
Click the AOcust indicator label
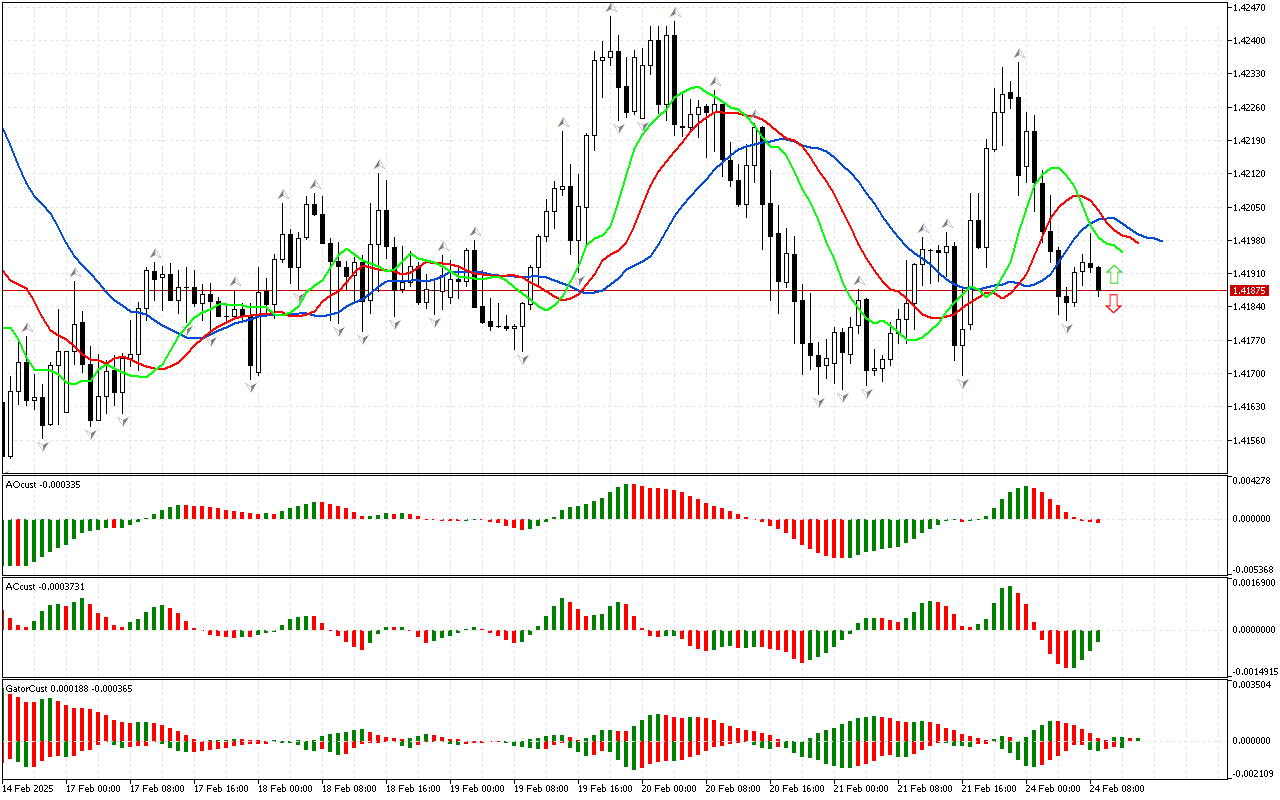click(43, 485)
